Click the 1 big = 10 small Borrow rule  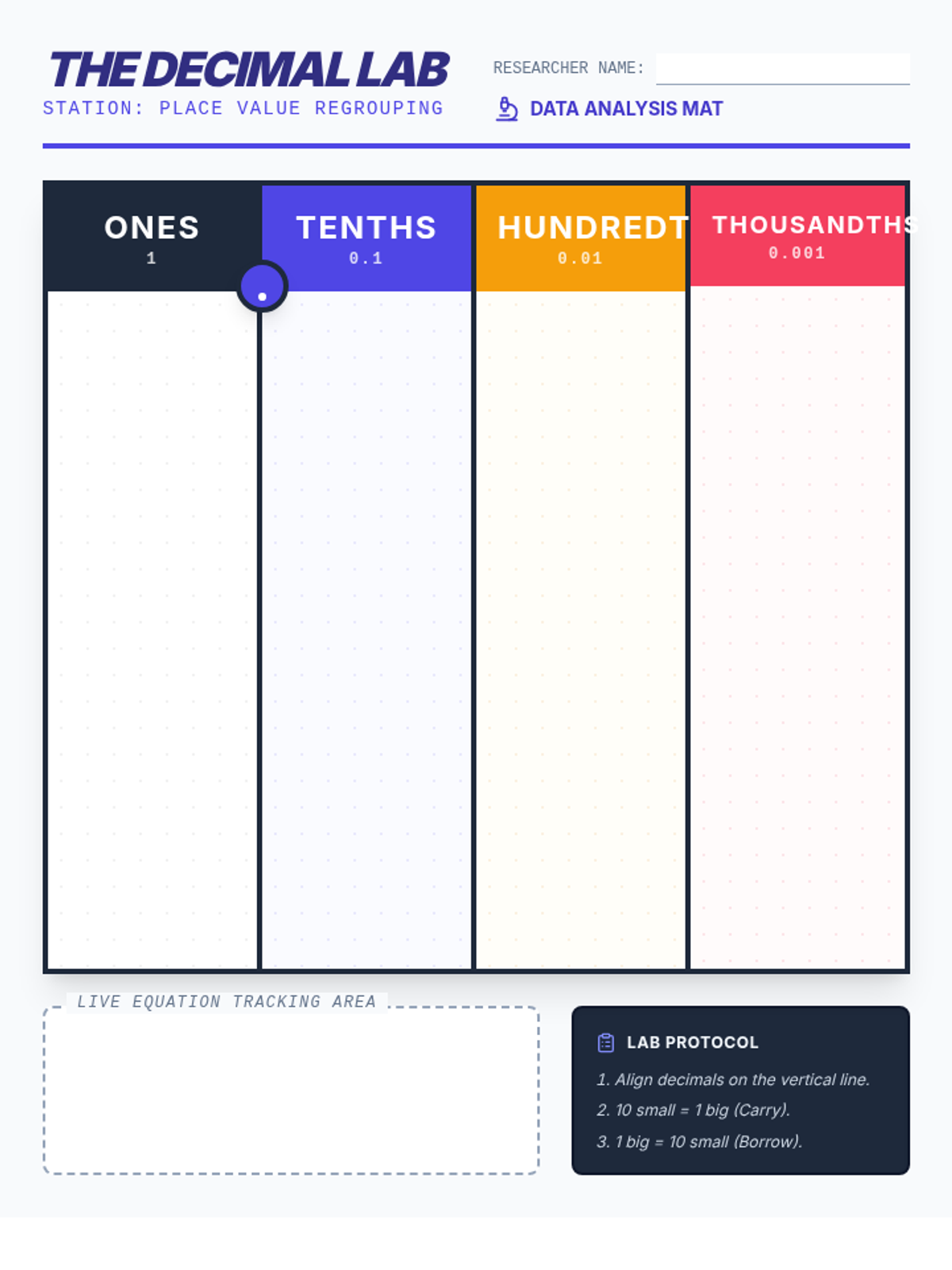(x=700, y=1141)
